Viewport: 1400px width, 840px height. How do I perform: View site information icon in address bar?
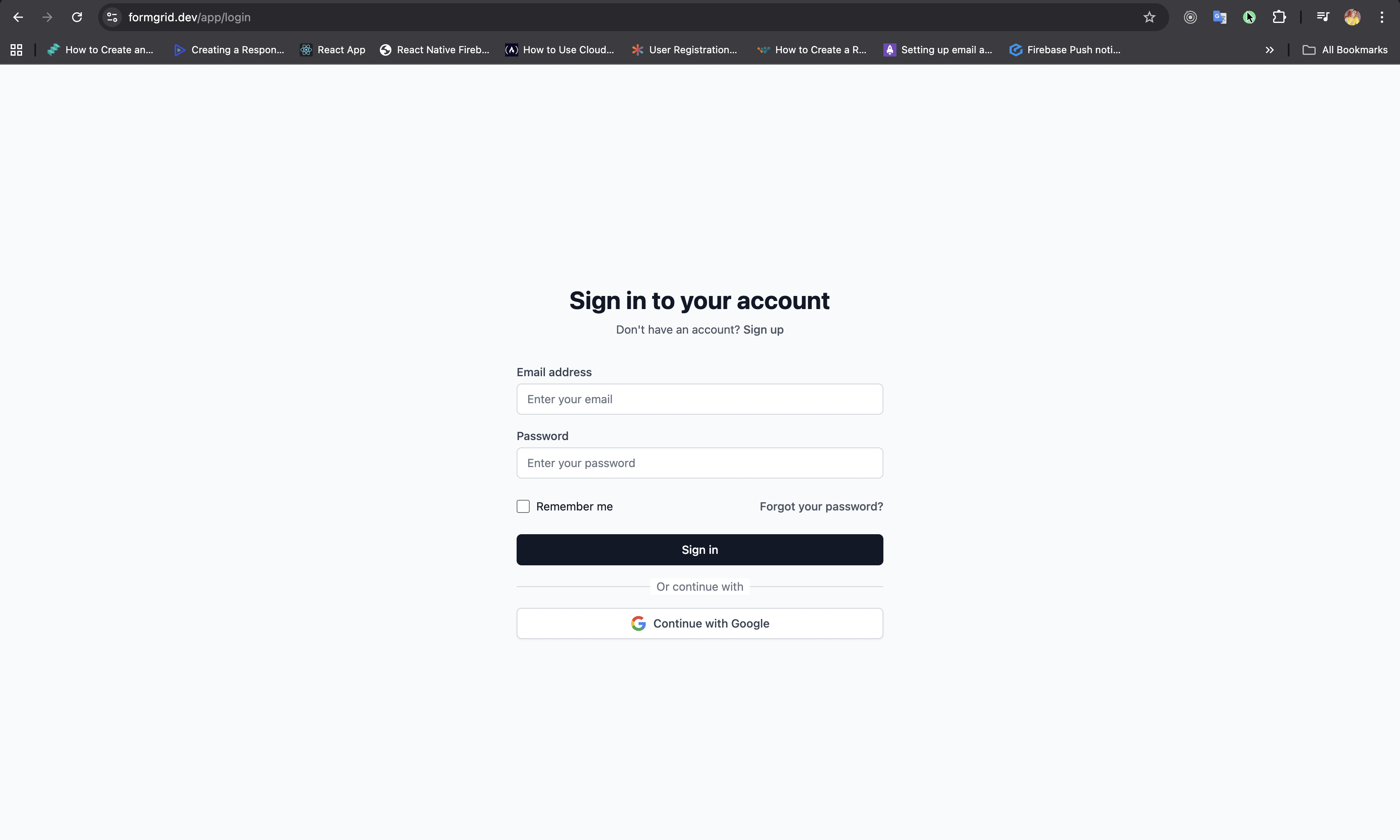coord(112,18)
